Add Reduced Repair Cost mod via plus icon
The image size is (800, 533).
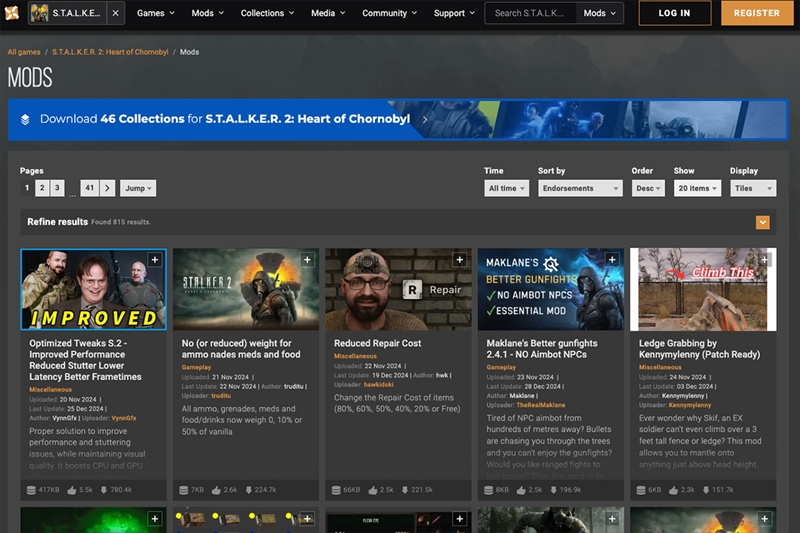[x=460, y=260]
